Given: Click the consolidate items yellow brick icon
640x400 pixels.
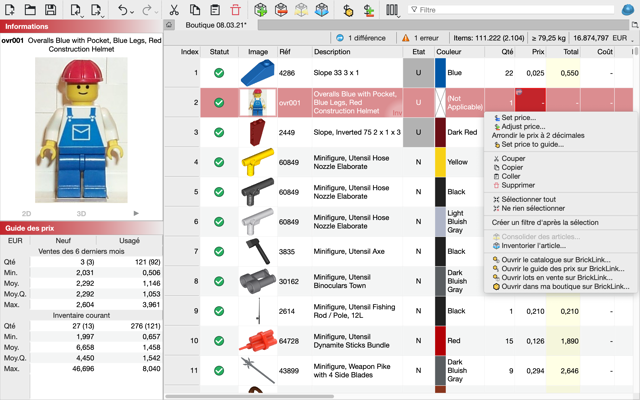Looking at the screenshot, I should click(301, 9).
